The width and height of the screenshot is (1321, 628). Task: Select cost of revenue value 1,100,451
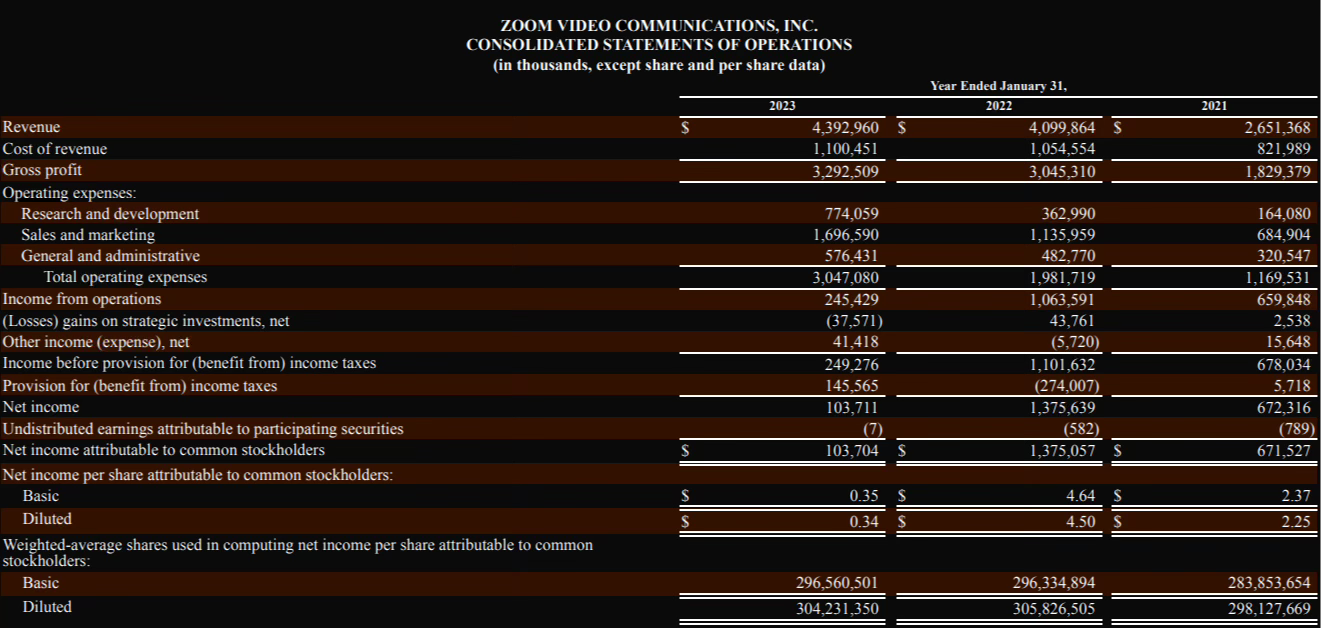[x=846, y=149]
